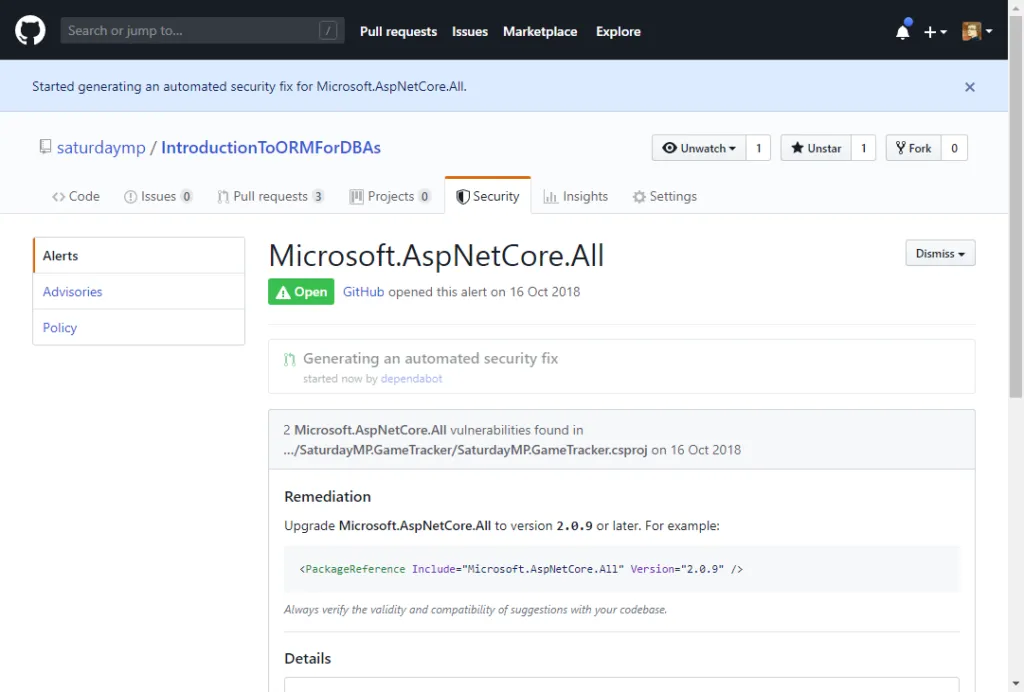Click the page vertical scrollbar thumb

coord(1016,207)
